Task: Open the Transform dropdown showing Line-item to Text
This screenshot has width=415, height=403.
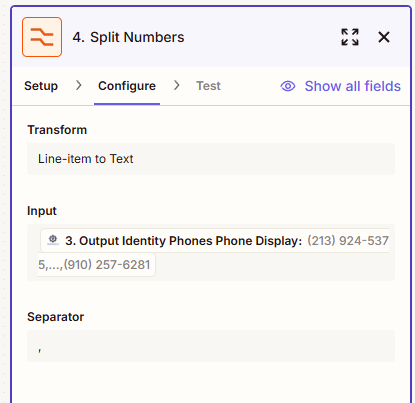Action: [x=211, y=159]
